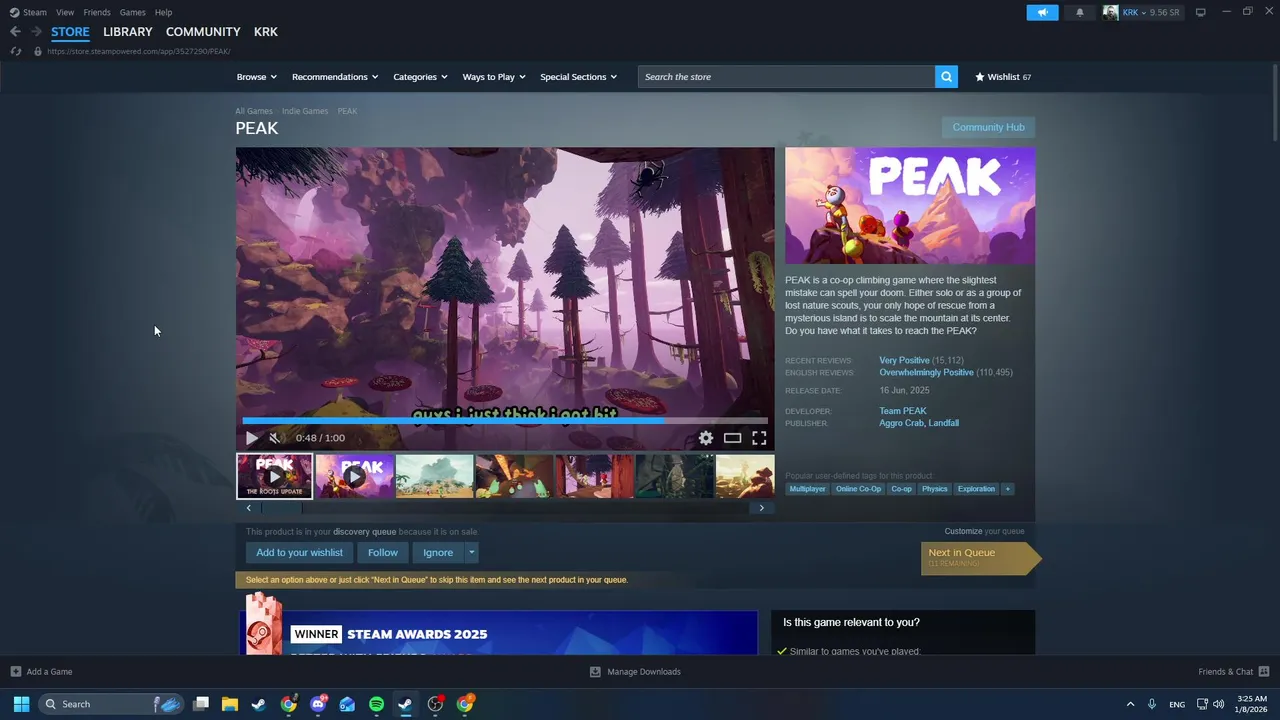
Task: Click into the Search the store field
Action: 786,77
